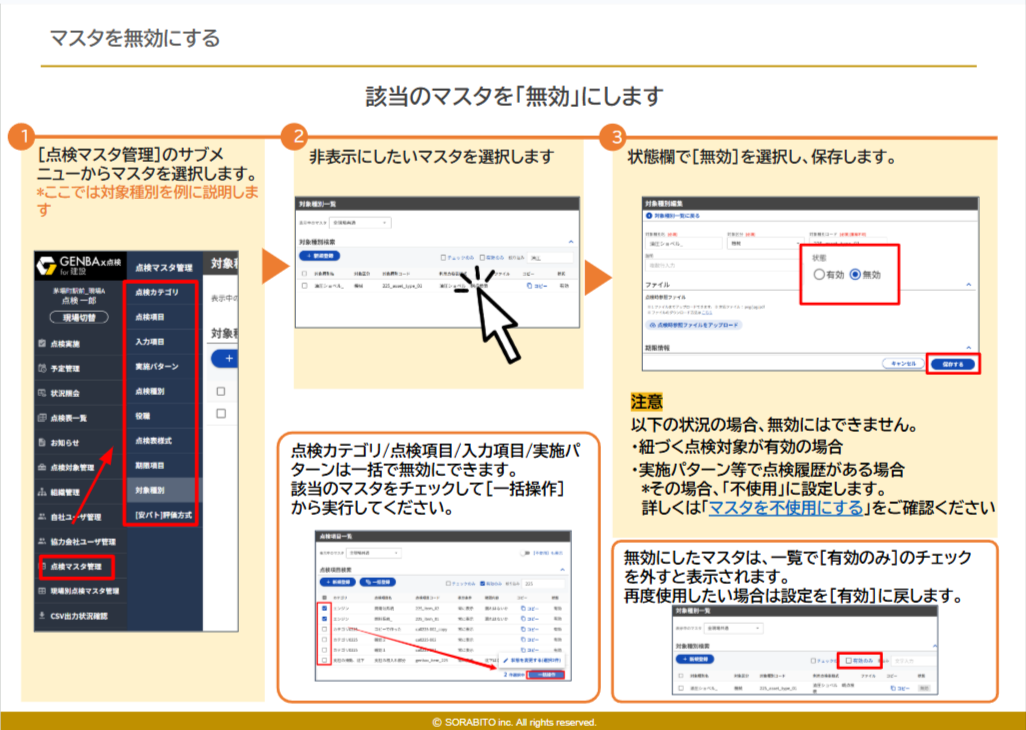Collapse the 対象種別検索 section in step 2
1026x730 pixels.
pos(570,242)
